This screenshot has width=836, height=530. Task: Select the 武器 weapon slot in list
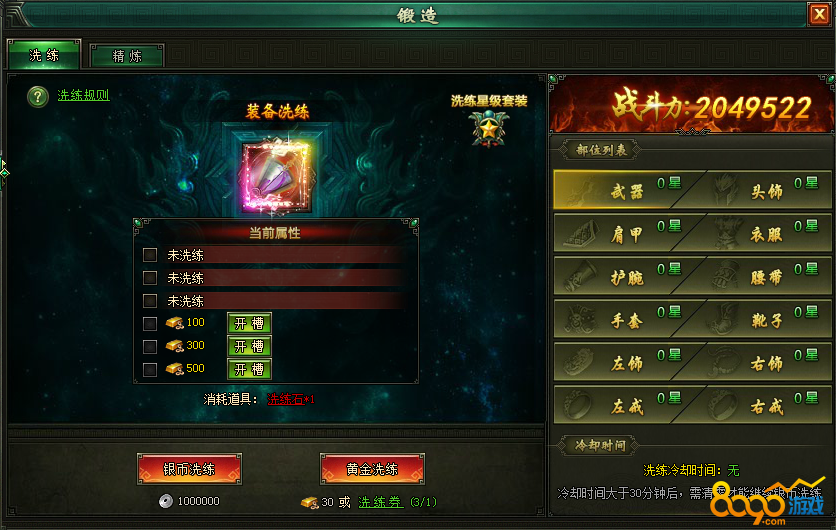pos(624,190)
